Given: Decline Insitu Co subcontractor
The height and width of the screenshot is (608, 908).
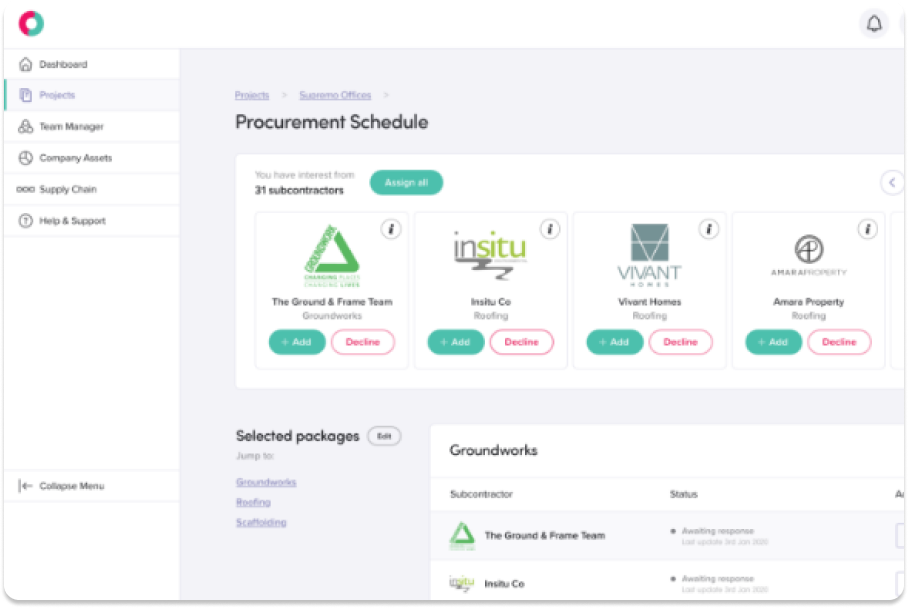Looking at the screenshot, I should point(522,342).
